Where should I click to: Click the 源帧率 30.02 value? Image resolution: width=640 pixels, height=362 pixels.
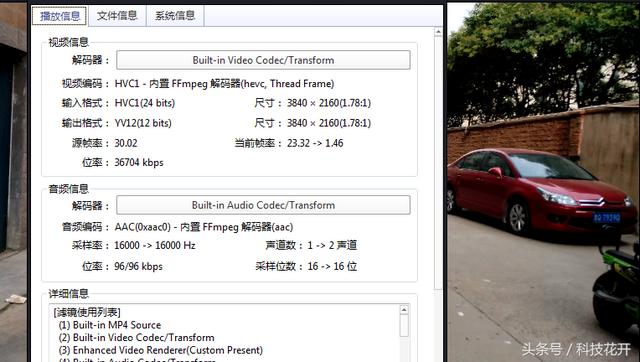pos(126,143)
